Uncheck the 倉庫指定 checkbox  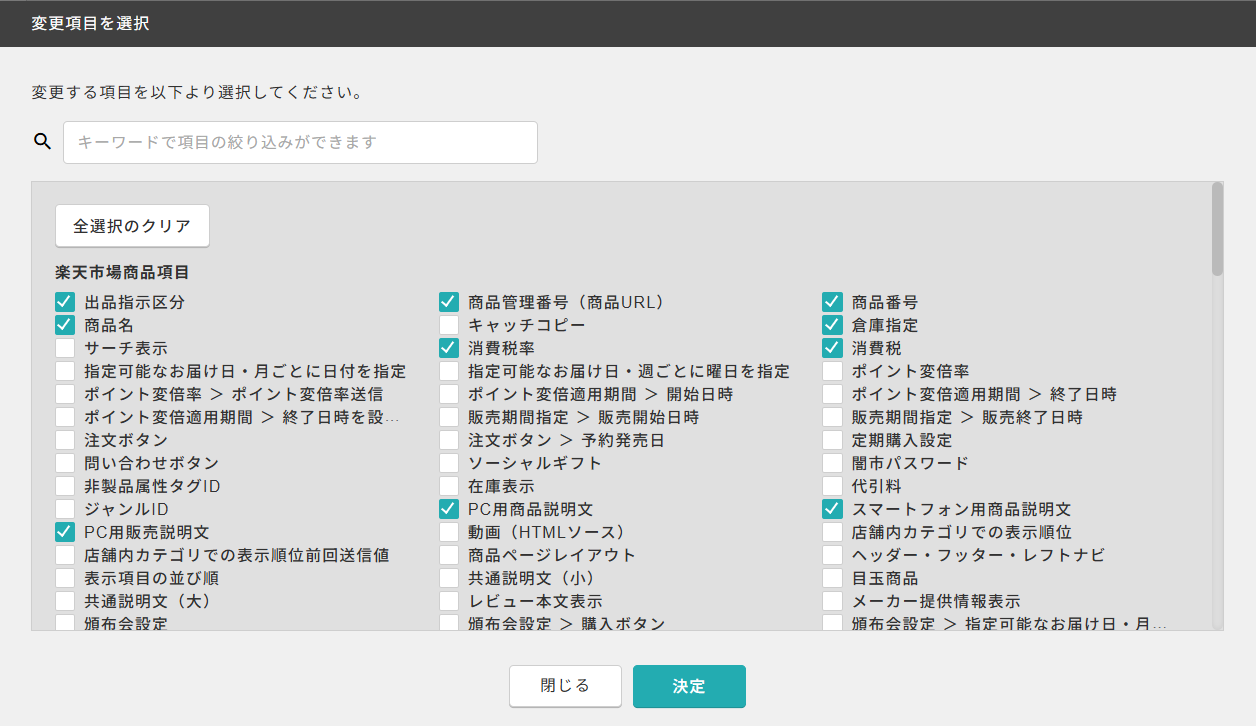[833, 325]
